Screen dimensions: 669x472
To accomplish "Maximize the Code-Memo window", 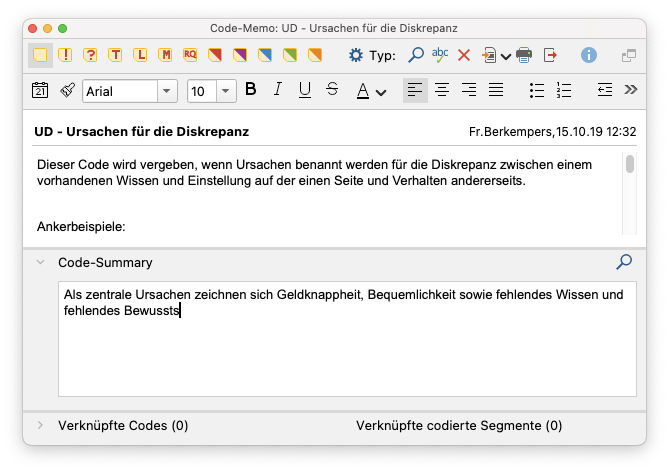I will coord(62,29).
